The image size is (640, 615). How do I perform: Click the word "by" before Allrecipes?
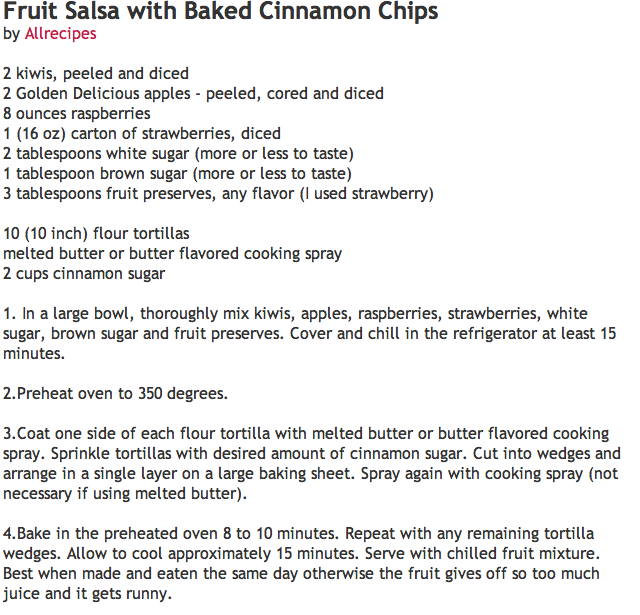tap(11, 34)
